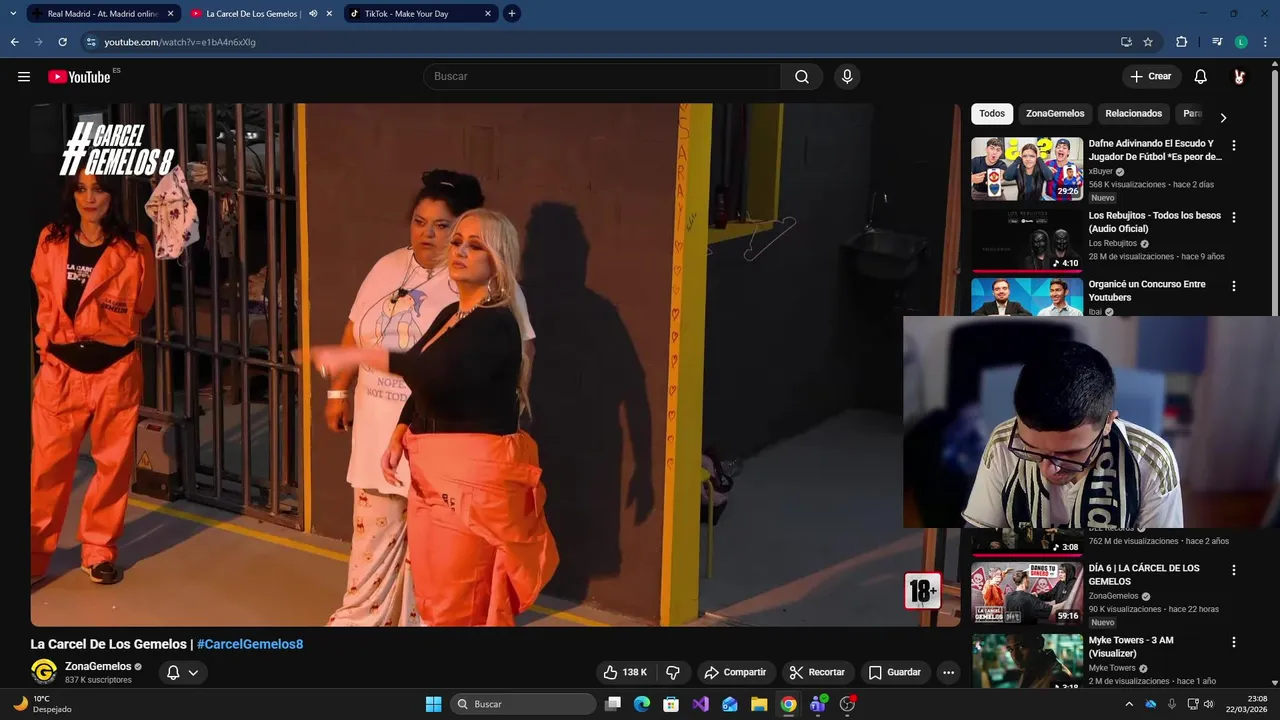Share the video via Compartir
Image resolution: width=1280 pixels, height=720 pixels.
[x=735, y=672]
